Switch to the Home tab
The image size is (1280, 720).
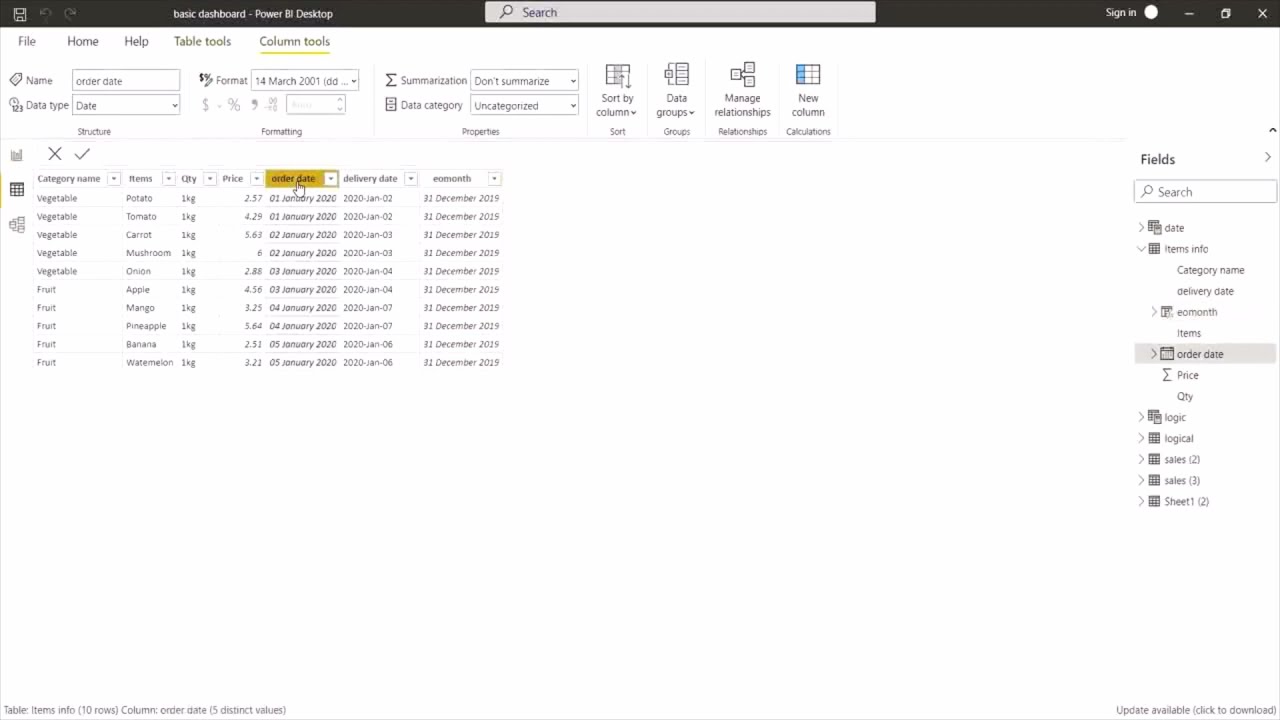83,41
